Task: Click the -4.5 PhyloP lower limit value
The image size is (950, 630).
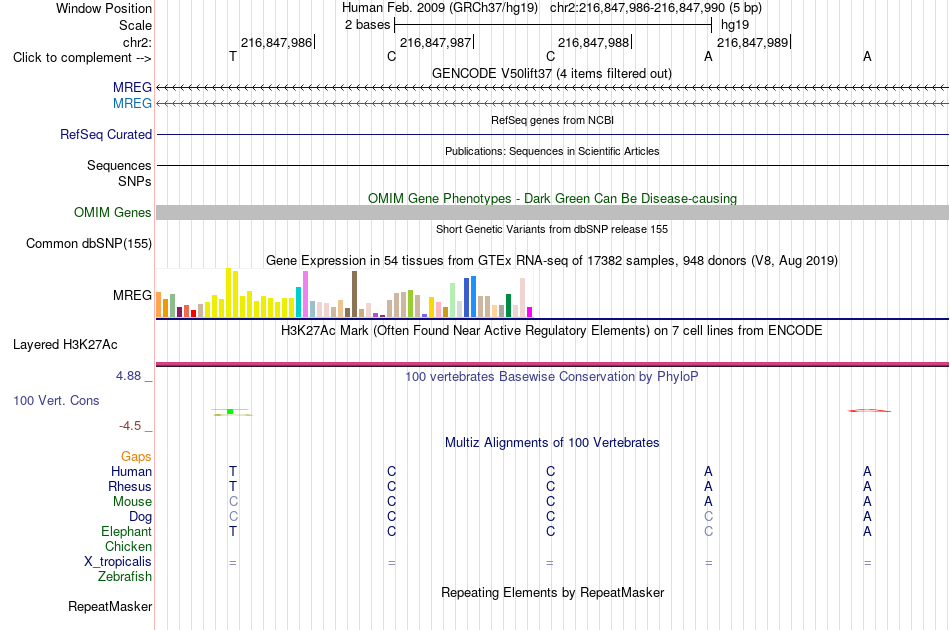Action: [130, 426]
